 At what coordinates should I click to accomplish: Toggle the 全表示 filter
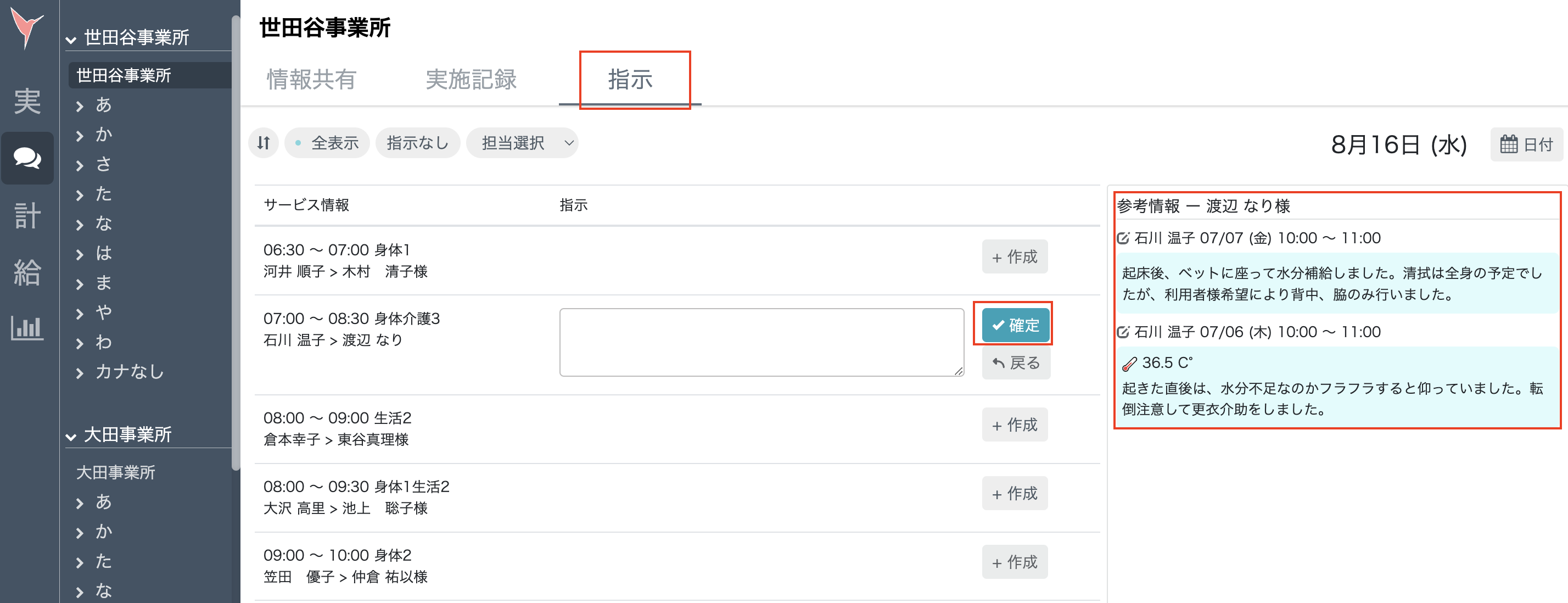pos(327,143)
